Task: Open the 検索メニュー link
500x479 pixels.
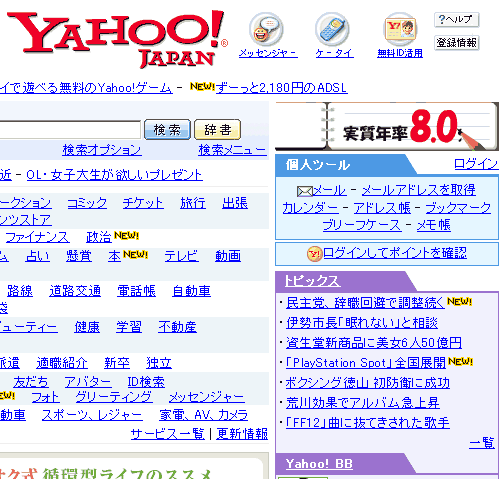Action: tap(232, 150)
